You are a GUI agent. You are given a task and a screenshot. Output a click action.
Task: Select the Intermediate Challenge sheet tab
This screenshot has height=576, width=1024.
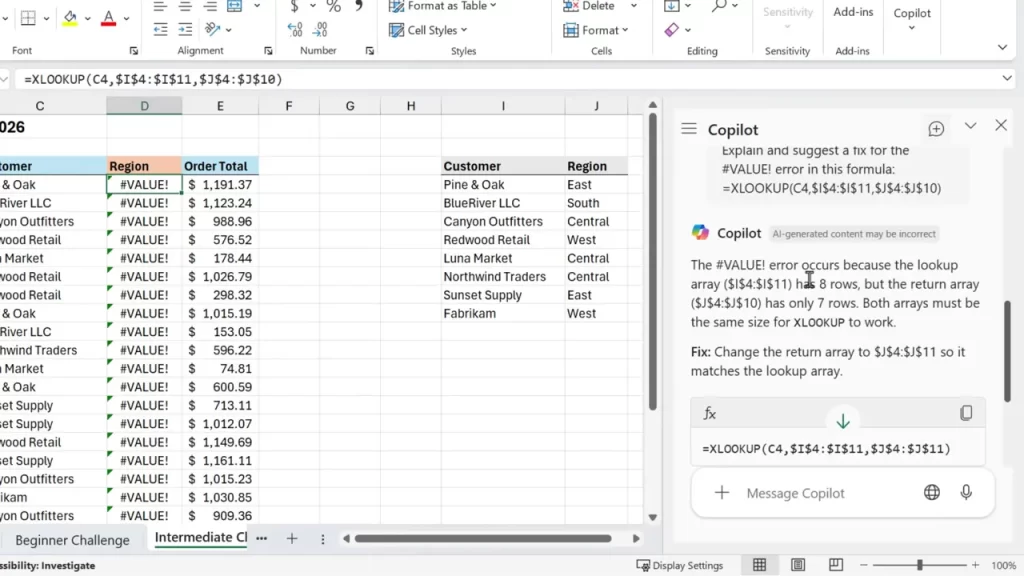(x=199, y=537)
